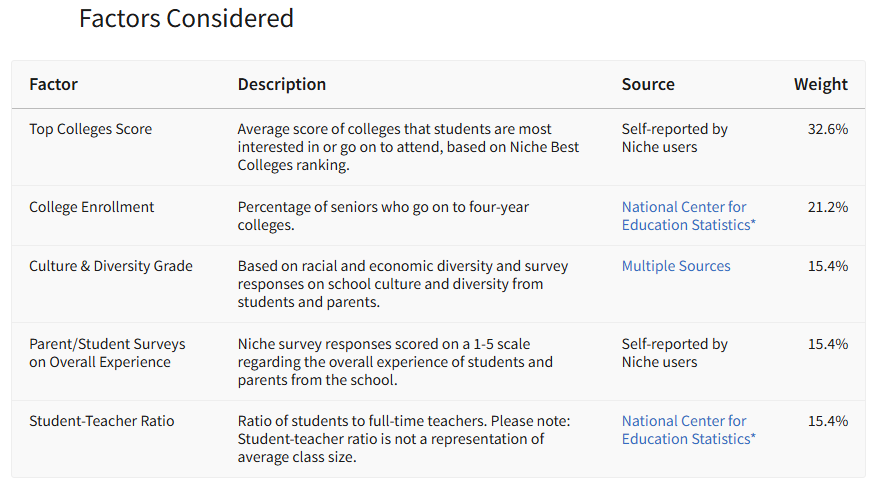Select the Culture & Diversity Grade factor name
The width and height of the screenshot is (878, 491).
click(x=111, y=266)
